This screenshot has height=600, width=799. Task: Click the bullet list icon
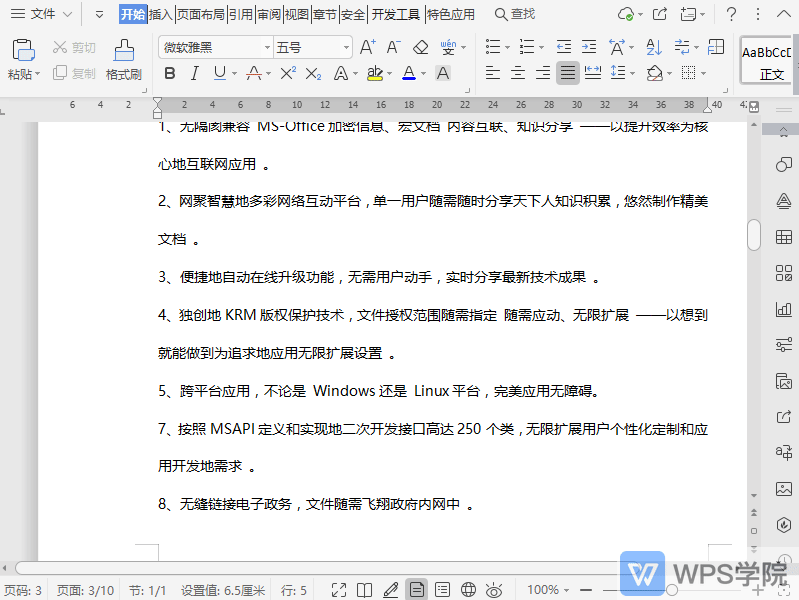pyautogui.click(x=493, y=47)
